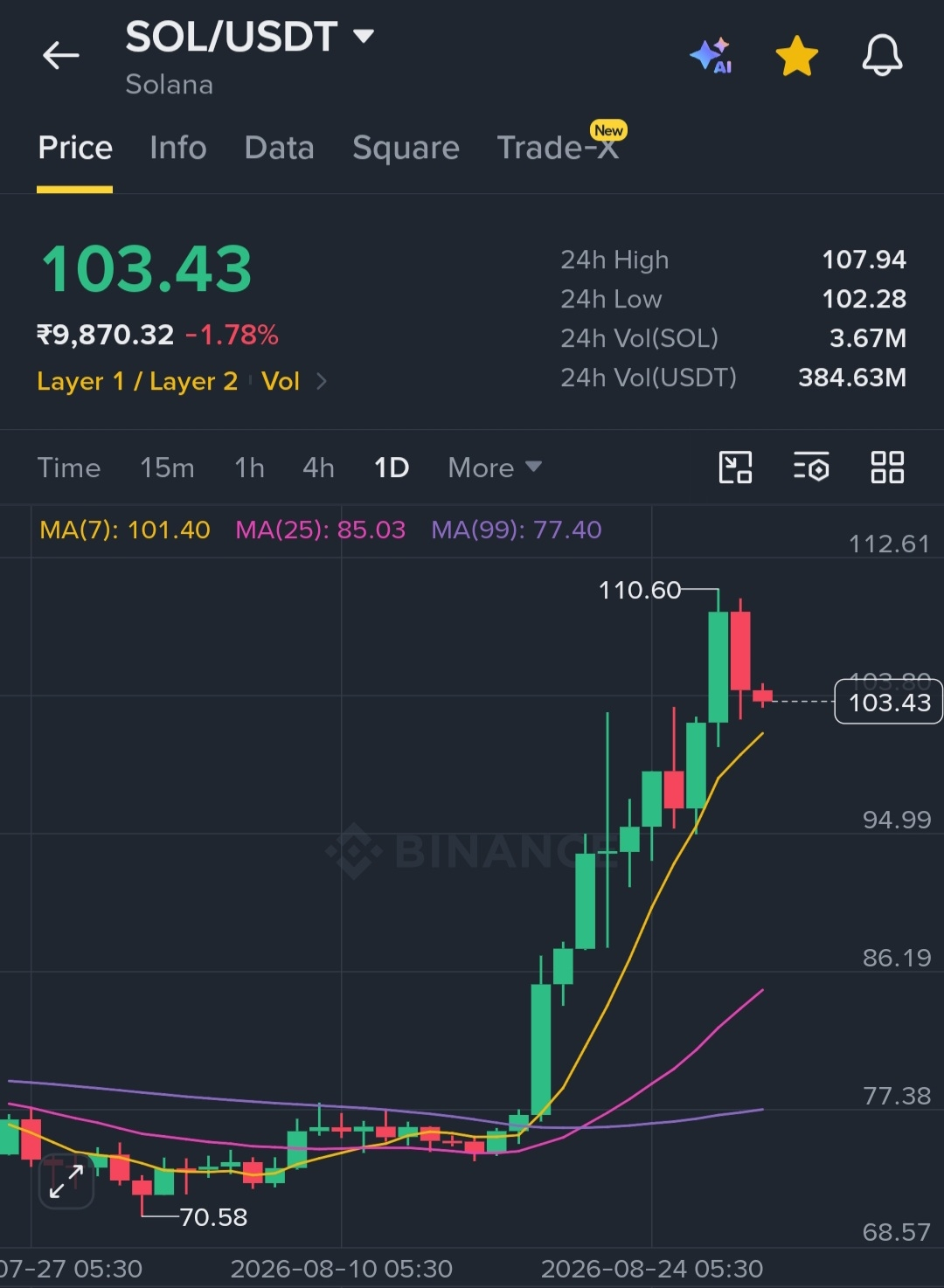Go back using the arrow icon
Image resolution: width=944 pixels, height=1288 pixels.
pyautogui.click(x=61, y=56)
